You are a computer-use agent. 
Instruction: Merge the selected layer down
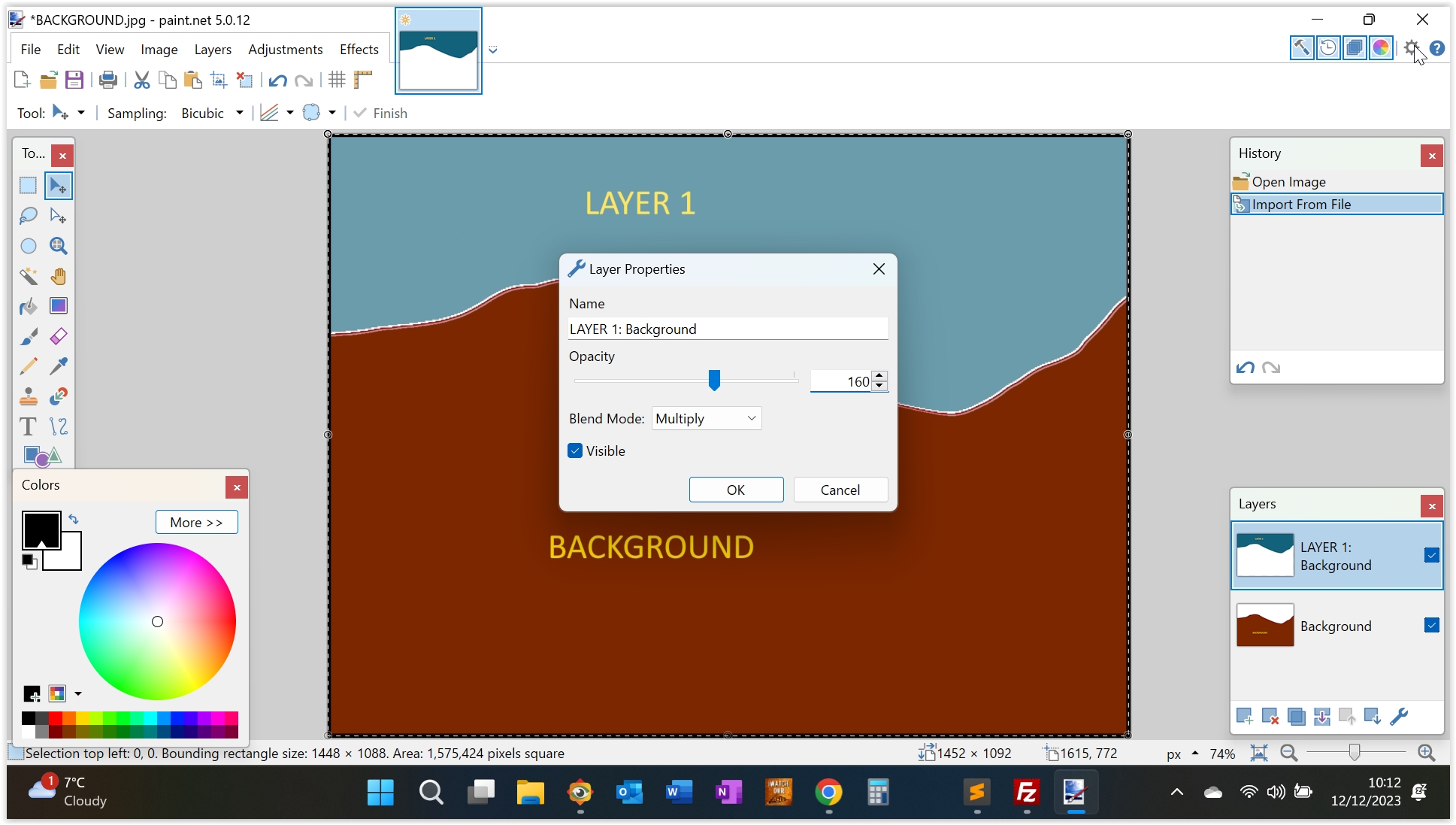click(x=1321, y=717)
